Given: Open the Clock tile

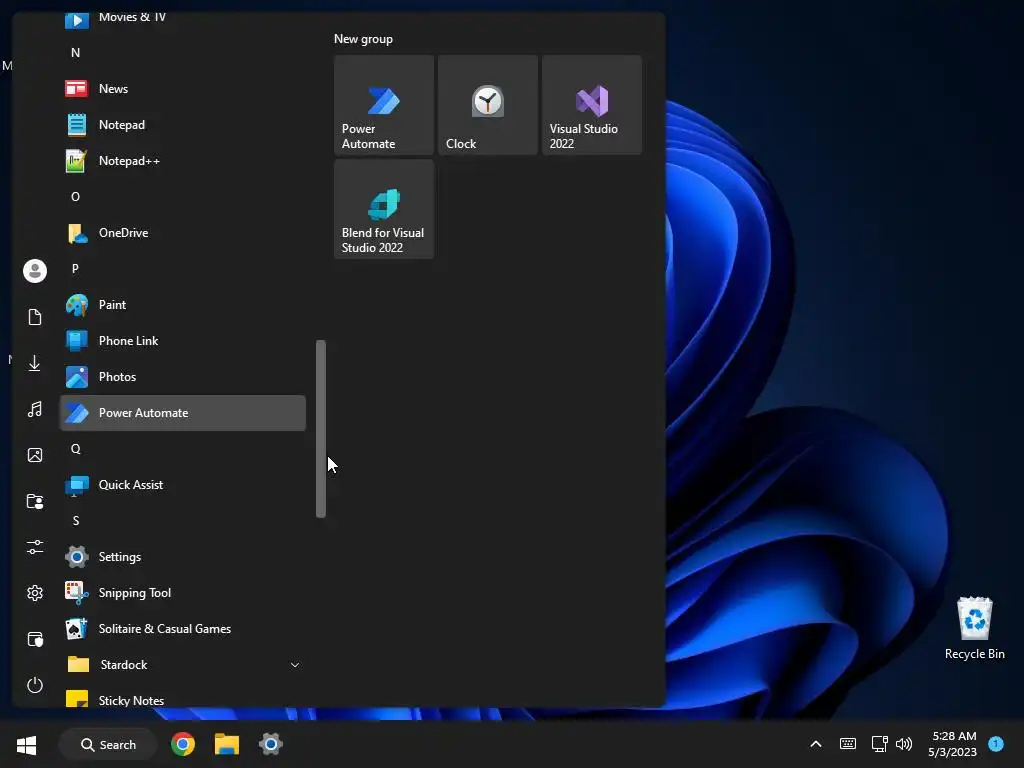Looking at the screenshot, I should 488,105.
